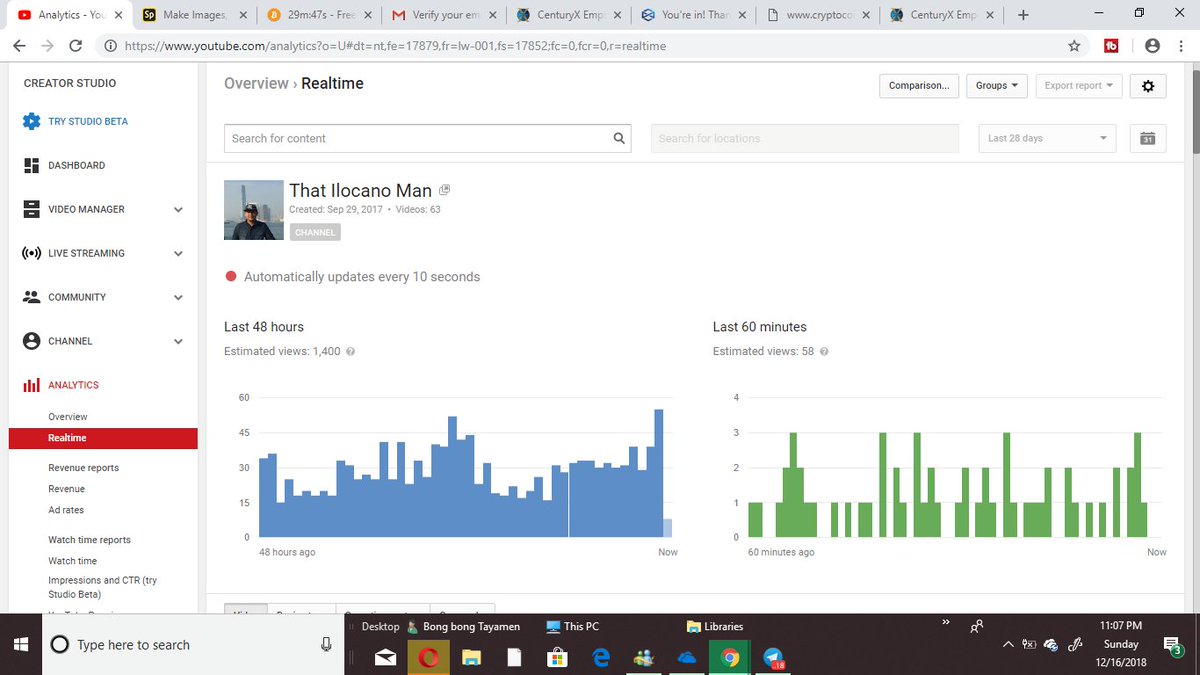Open the Last 28 days date range dropdown
Screen dimensions: 1200x675
[x=1047, y=138]
